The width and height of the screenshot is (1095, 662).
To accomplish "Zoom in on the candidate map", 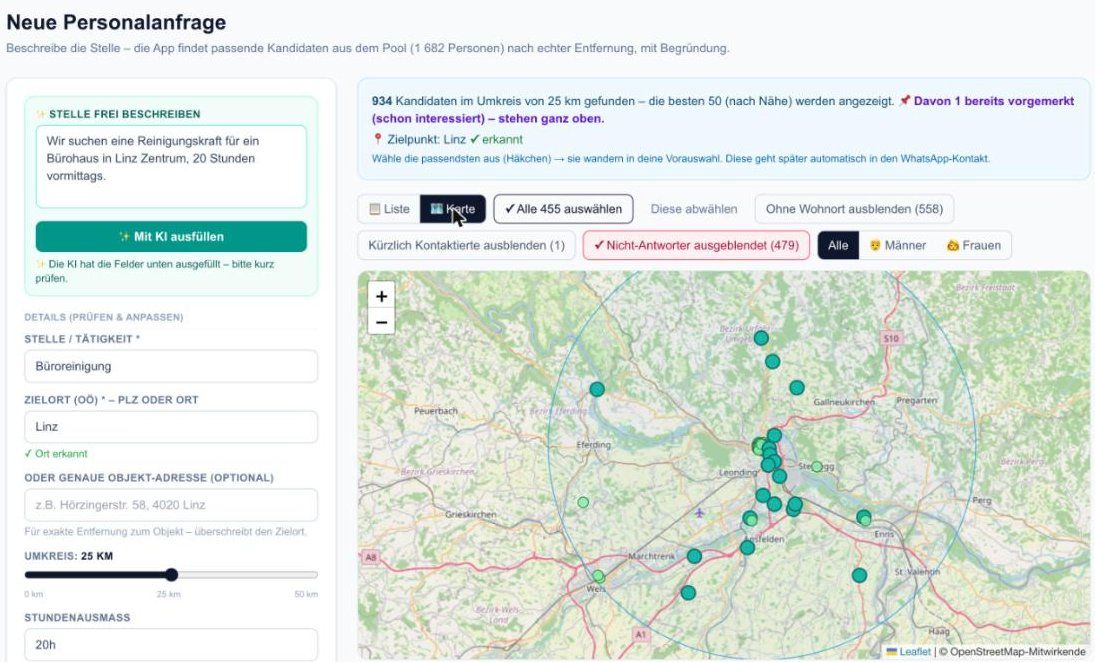I will click(381, 296).
